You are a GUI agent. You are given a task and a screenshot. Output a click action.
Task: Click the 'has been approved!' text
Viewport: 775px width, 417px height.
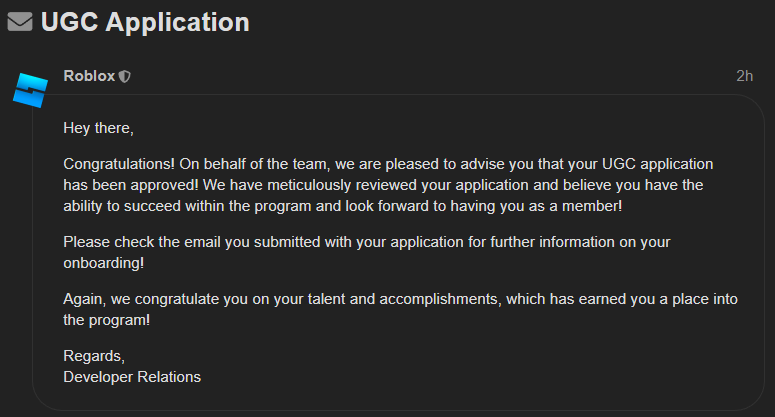pyautogui.click(x=130, y=185)
